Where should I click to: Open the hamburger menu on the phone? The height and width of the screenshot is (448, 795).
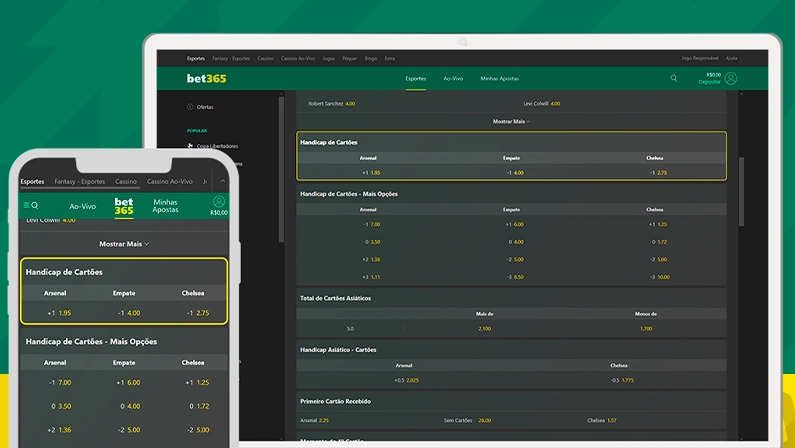(x=26, y=205)
